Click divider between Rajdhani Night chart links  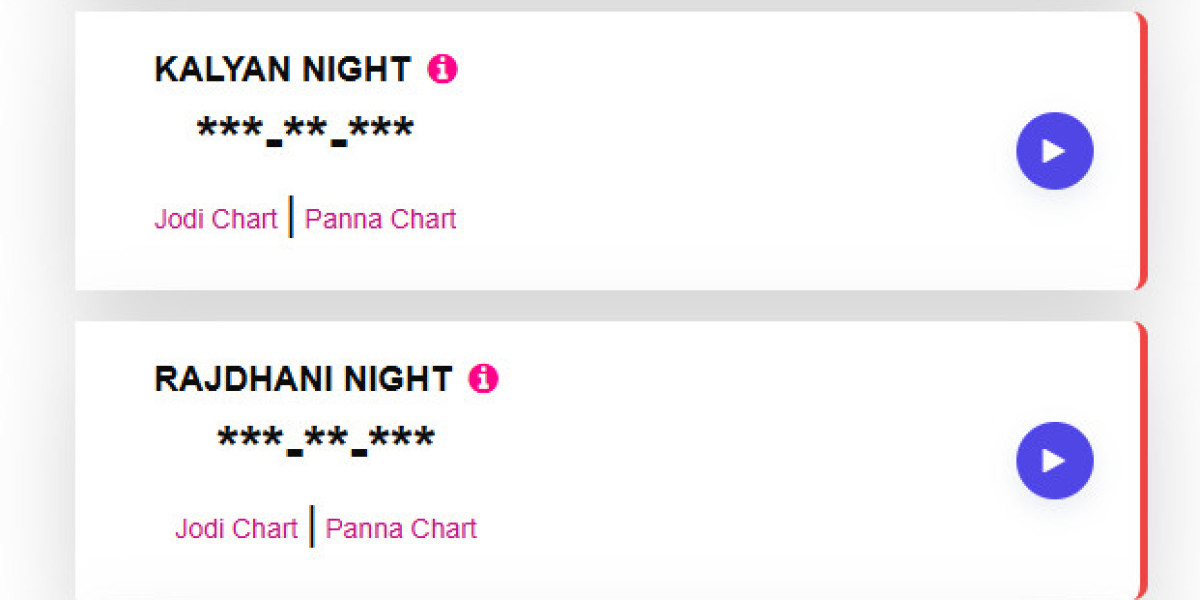312,526
